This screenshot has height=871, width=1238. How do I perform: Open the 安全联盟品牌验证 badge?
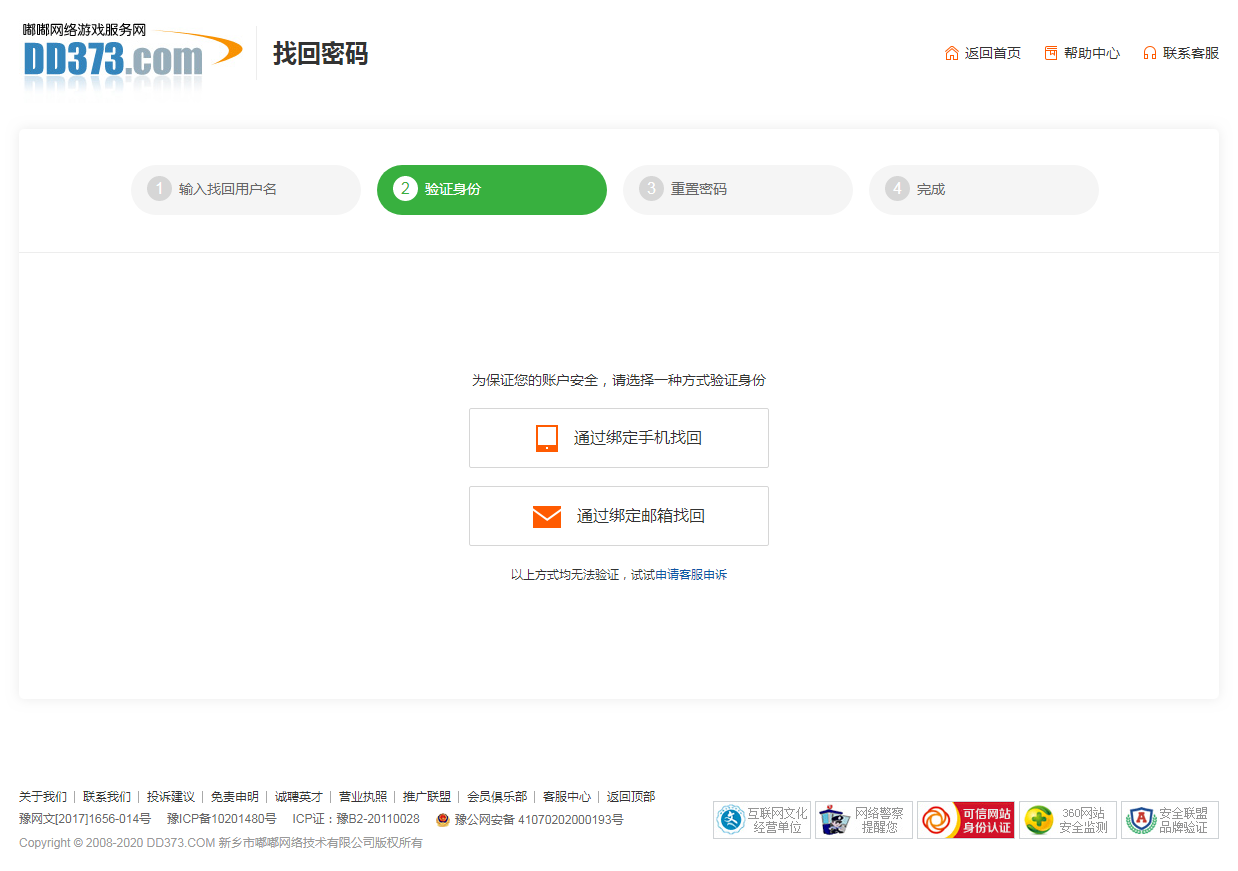1170,820
